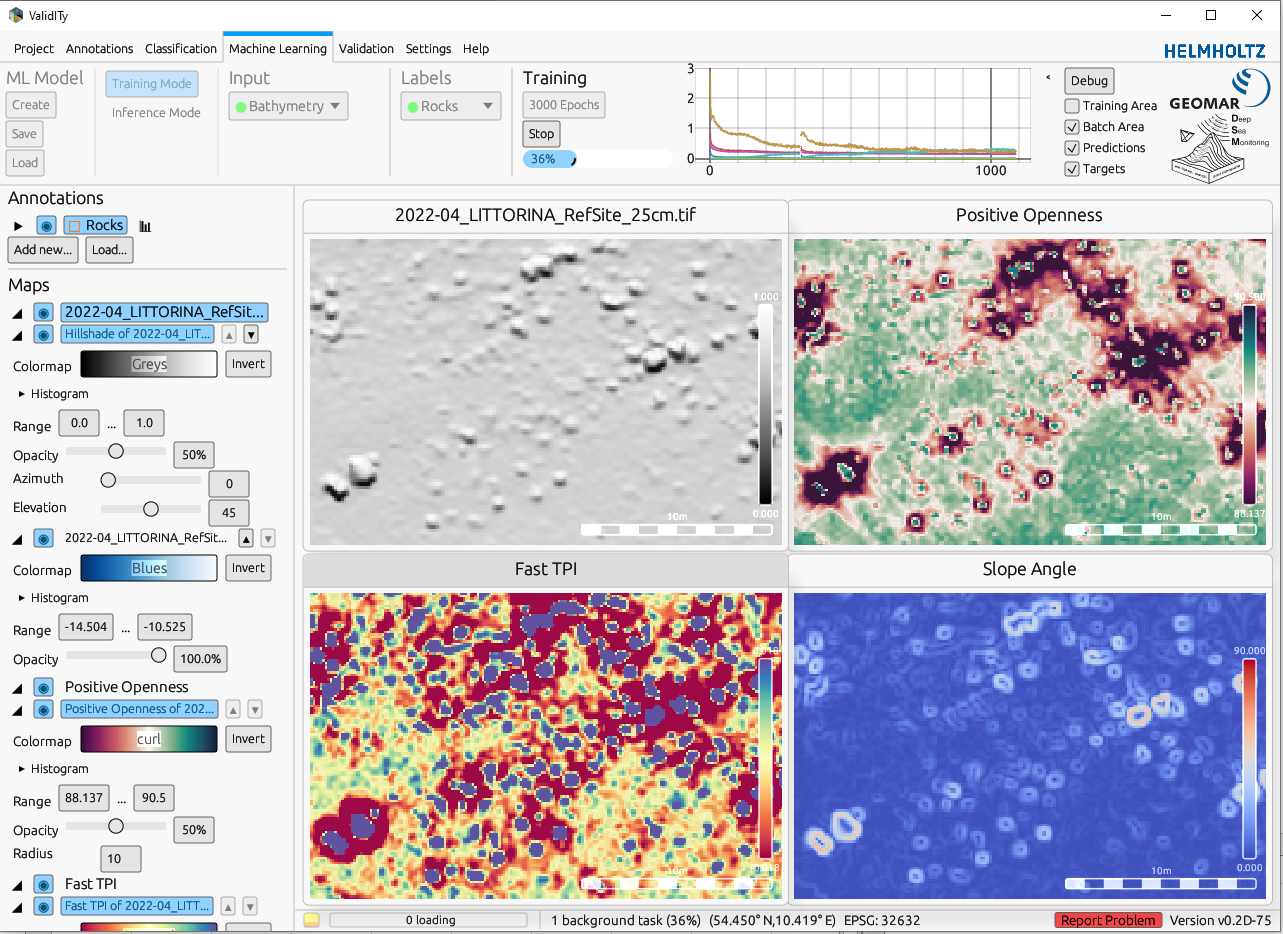Switch to the Validation tab

366,48
